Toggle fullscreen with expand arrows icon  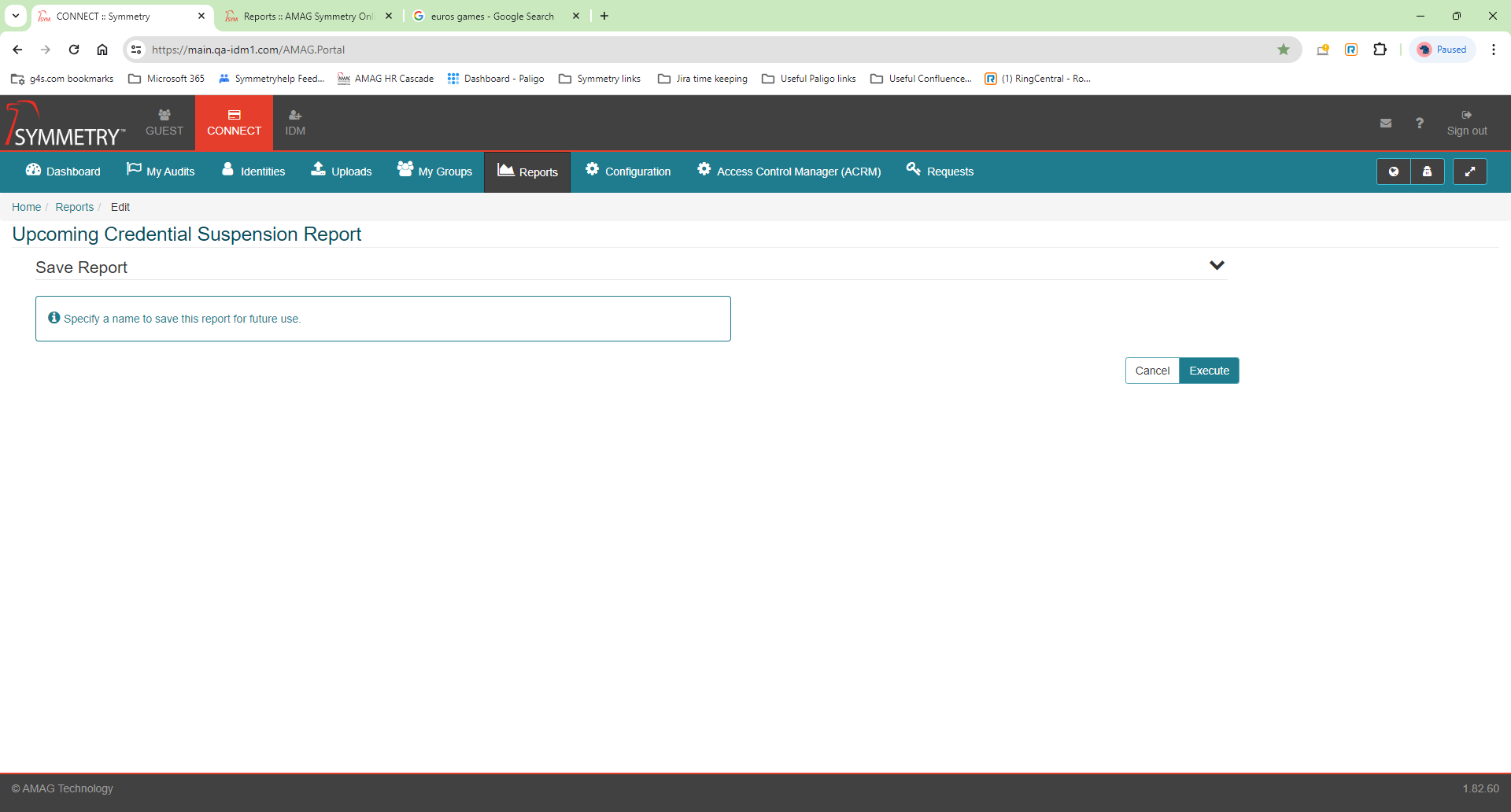(1469, 172)
